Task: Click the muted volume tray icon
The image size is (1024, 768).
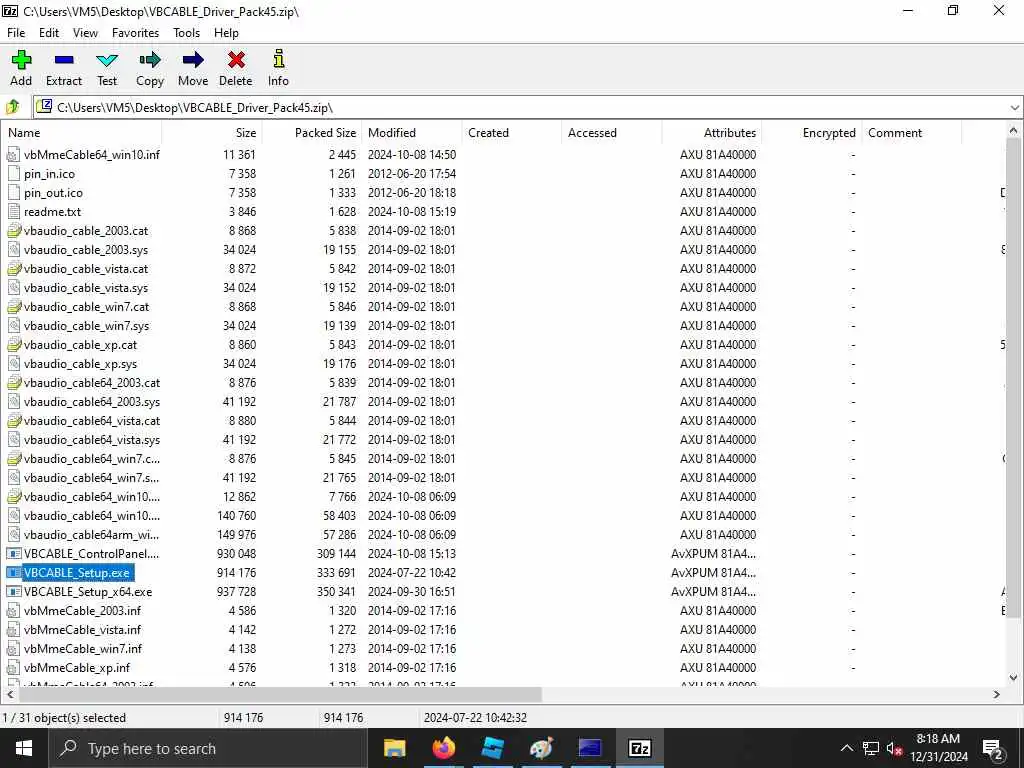Action: pyautogui.click(x=895, y=749)
